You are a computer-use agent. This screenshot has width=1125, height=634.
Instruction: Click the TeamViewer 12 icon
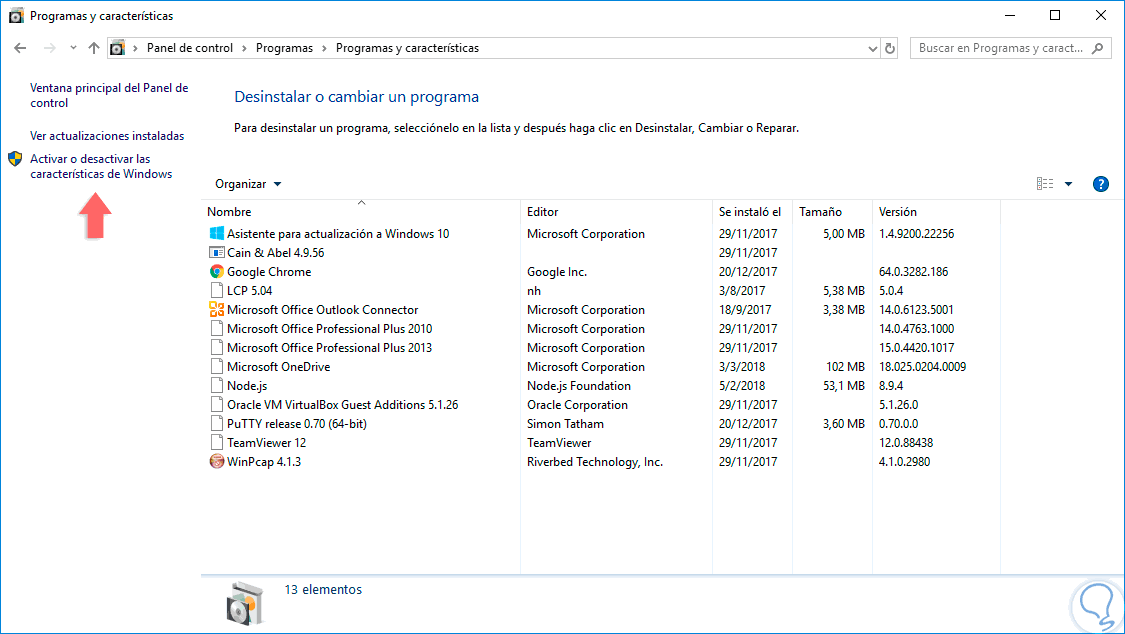pos(217,443)
